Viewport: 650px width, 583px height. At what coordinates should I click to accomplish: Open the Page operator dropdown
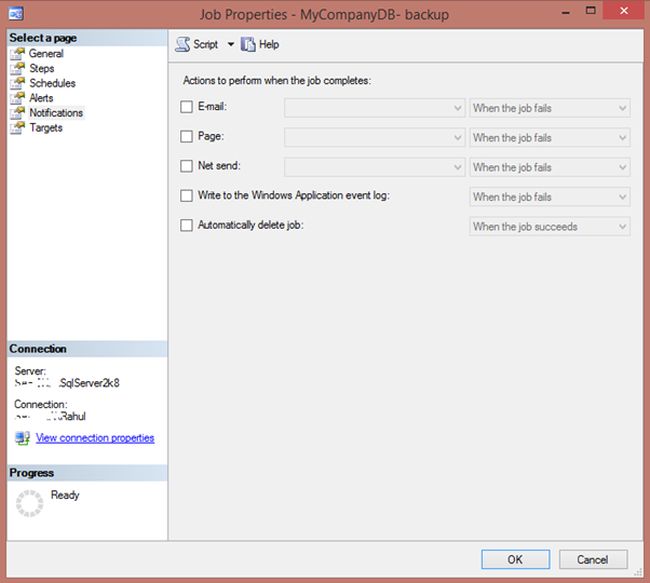(x=374, y=138)
